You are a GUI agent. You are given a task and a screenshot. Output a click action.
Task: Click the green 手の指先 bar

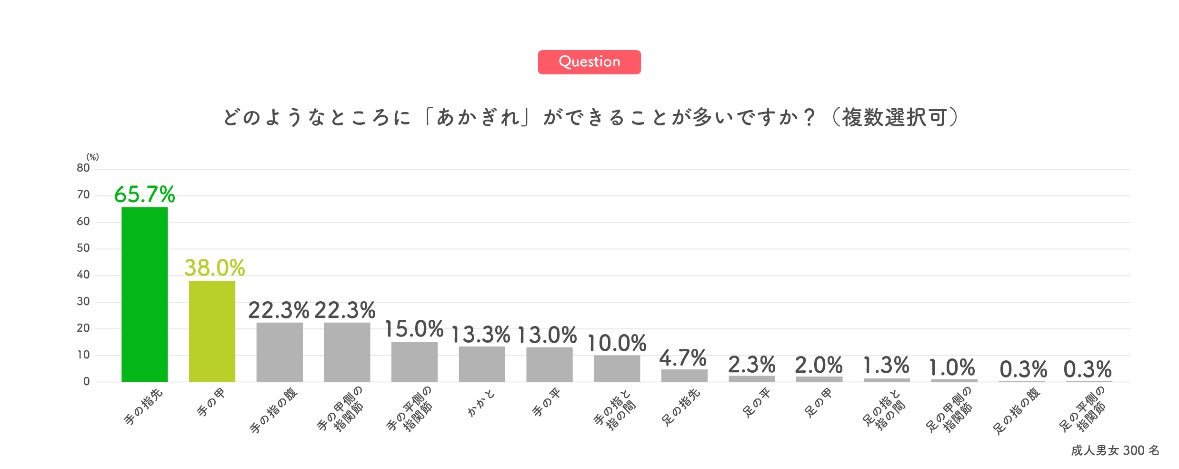tap(144, 294)
